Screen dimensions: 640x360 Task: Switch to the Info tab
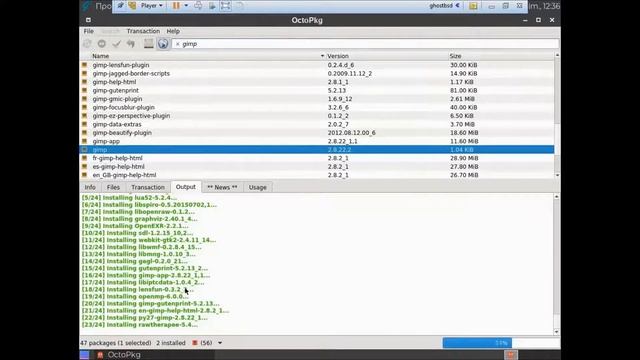click(x=90, y=187)
